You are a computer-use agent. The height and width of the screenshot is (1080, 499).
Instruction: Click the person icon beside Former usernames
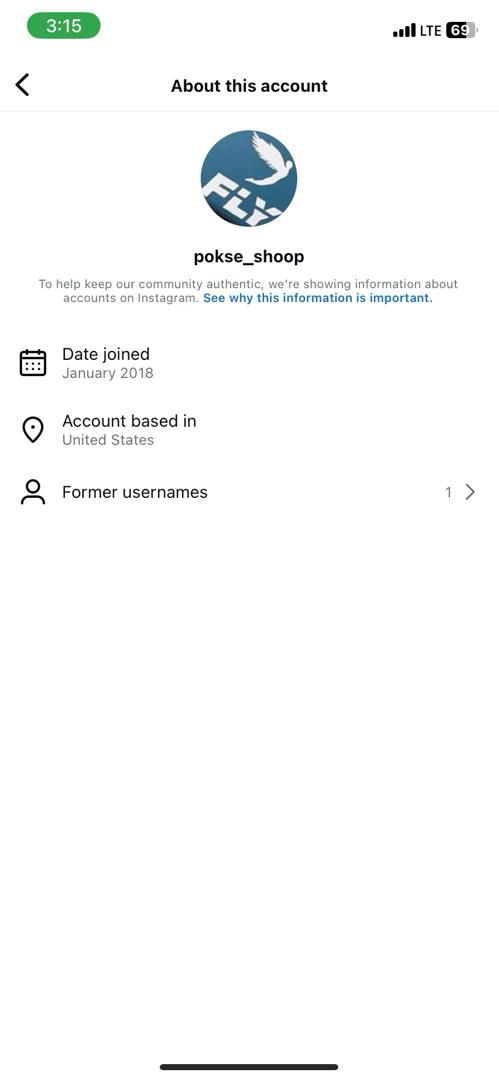point(33,492)
